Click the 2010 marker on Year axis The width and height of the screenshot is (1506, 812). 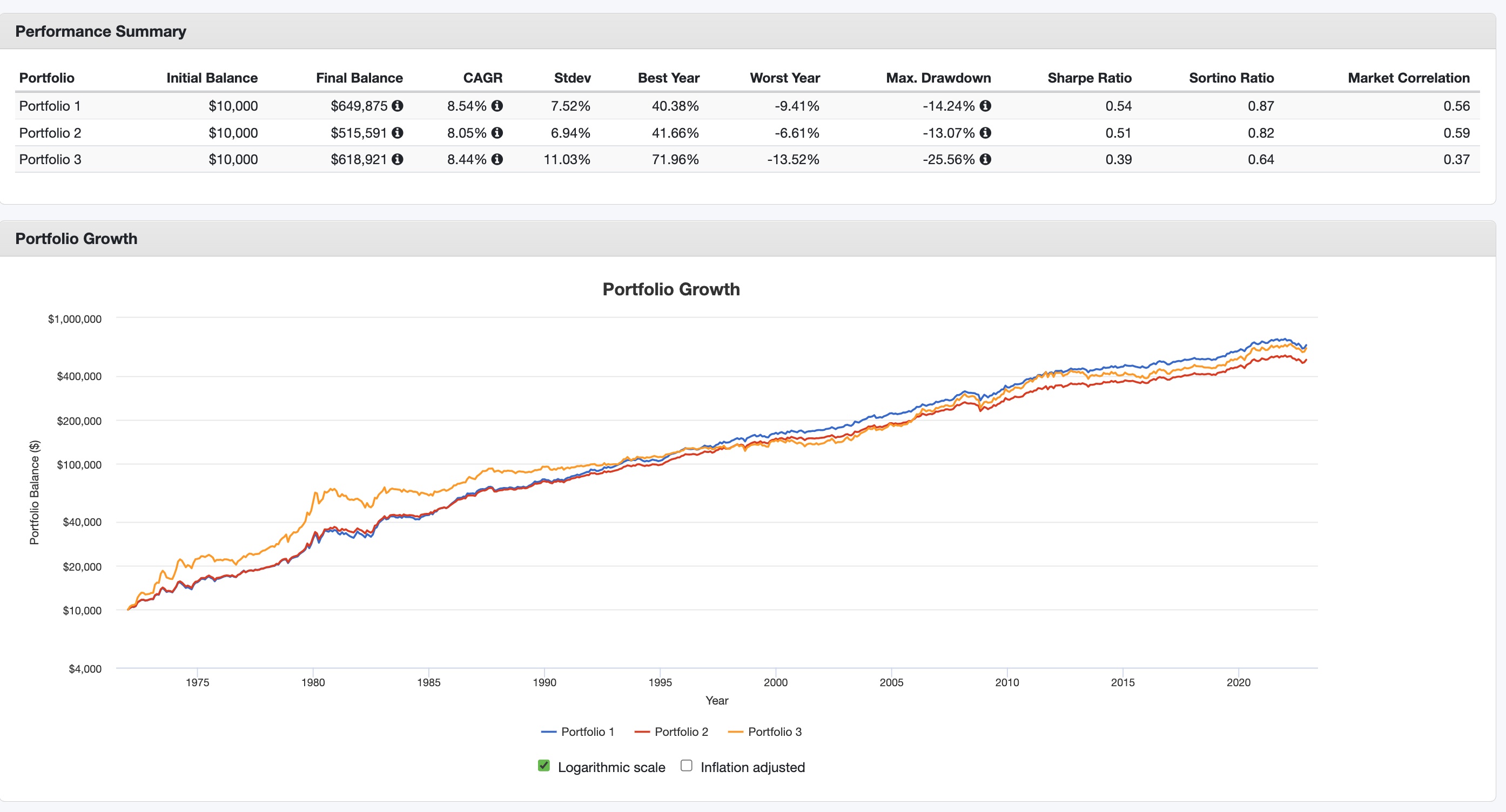tap(1007, 682)
